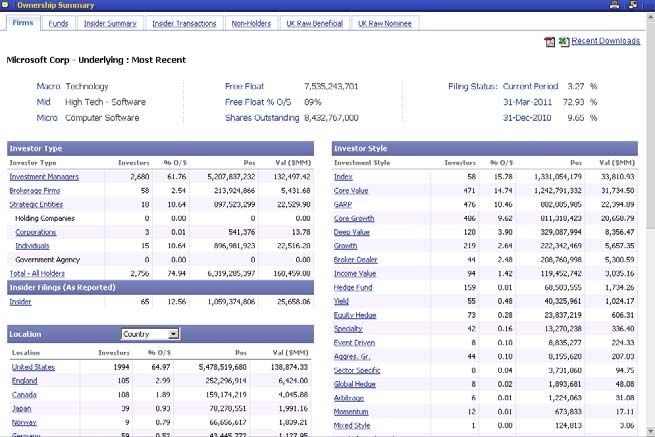Click the print icon in title bar
Screen dimensions: 655x437
click(x=614, y=5)
